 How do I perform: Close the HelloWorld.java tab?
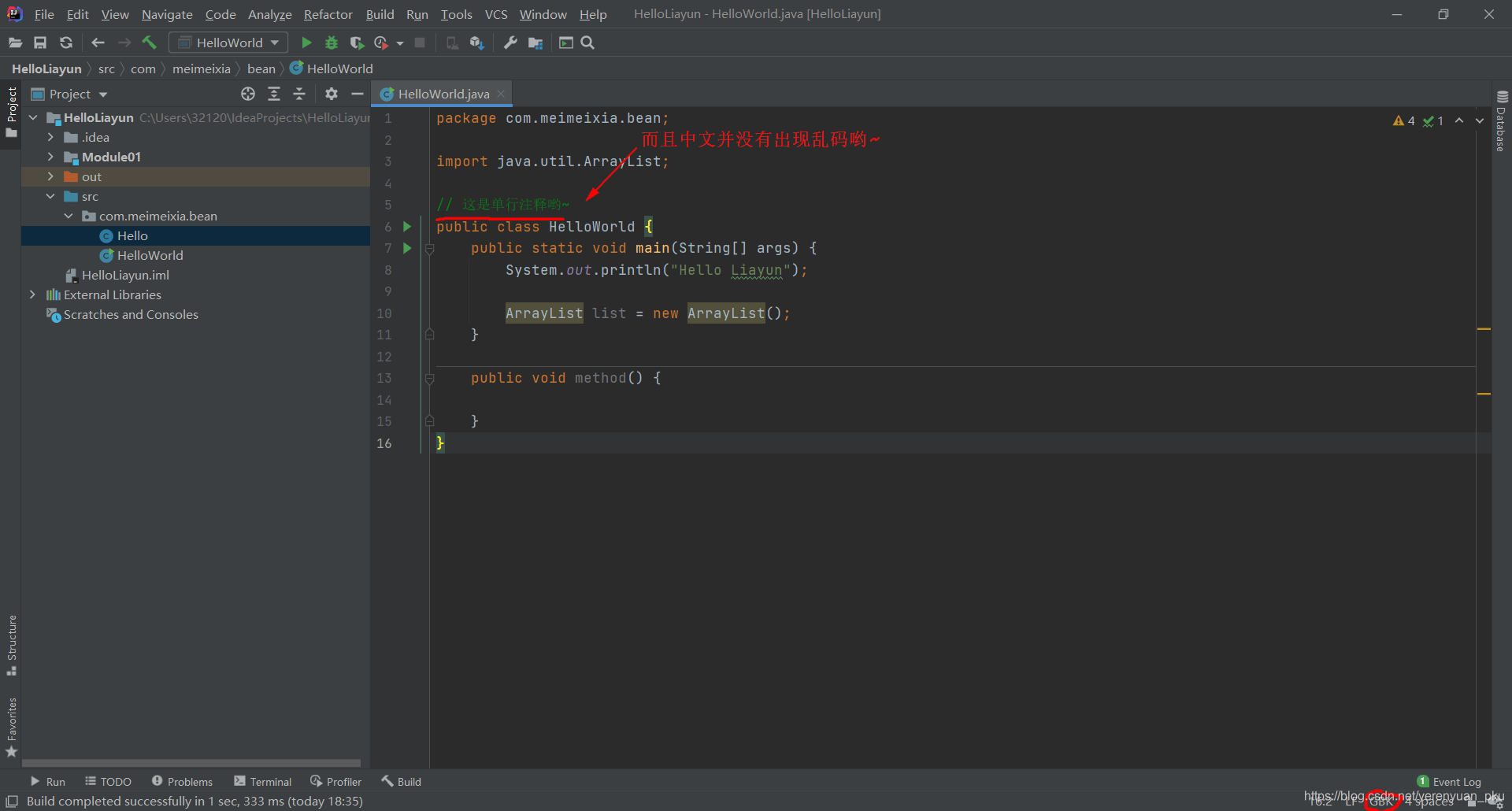pos(501,94)
